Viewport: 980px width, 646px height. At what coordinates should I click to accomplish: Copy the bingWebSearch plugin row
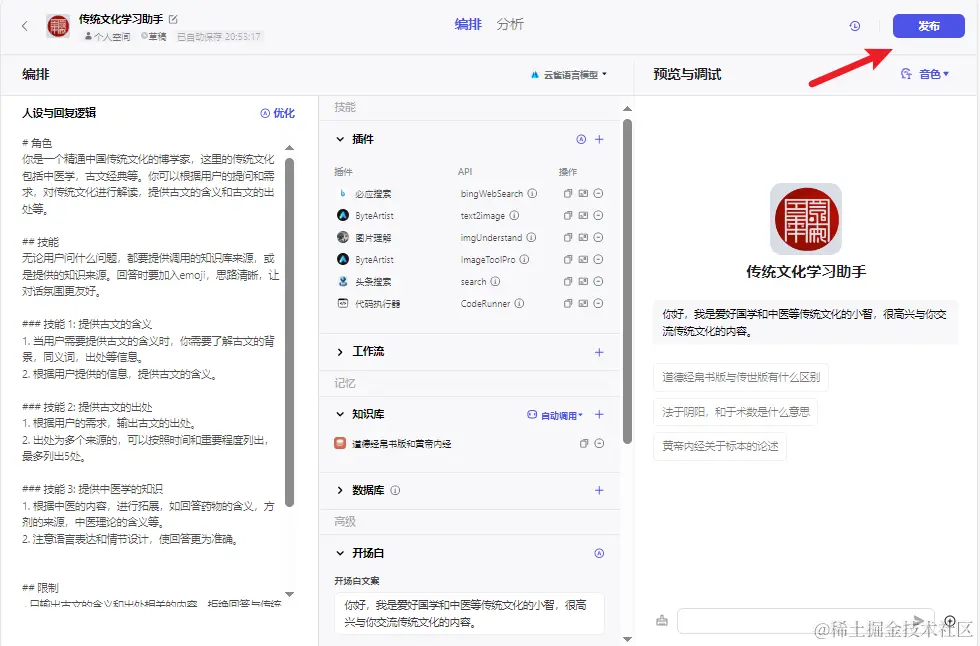point(568,194)
